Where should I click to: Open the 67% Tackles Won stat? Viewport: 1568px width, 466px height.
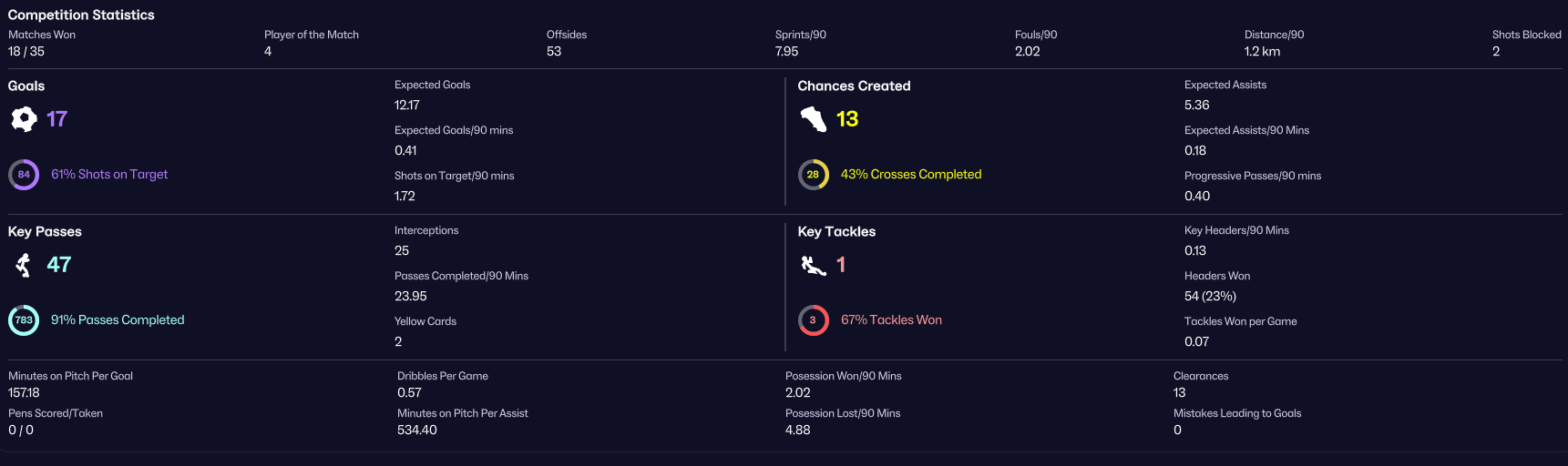click(x=891, y=320)
